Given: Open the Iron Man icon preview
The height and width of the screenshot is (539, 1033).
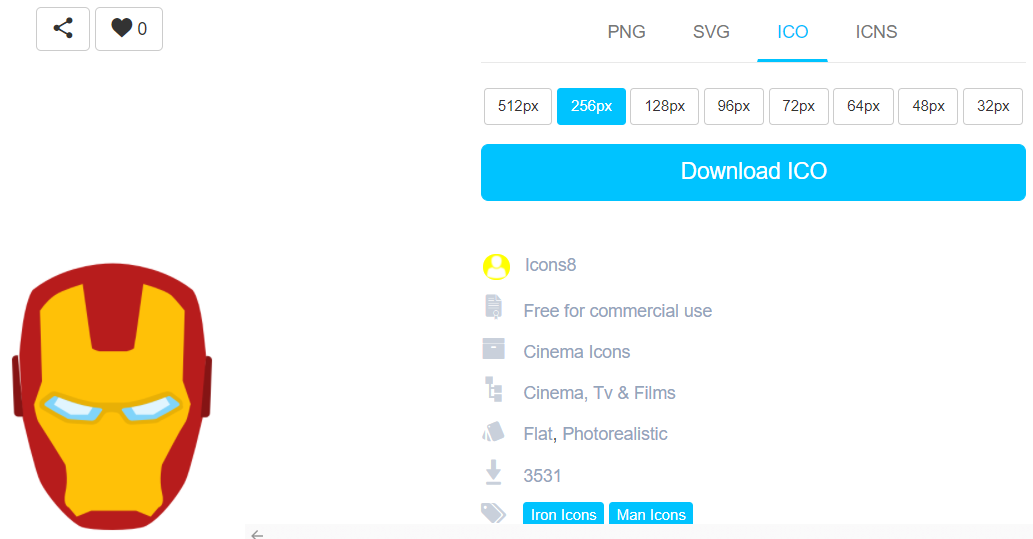Looking at the screenshot, I should [x=112, y=396].
